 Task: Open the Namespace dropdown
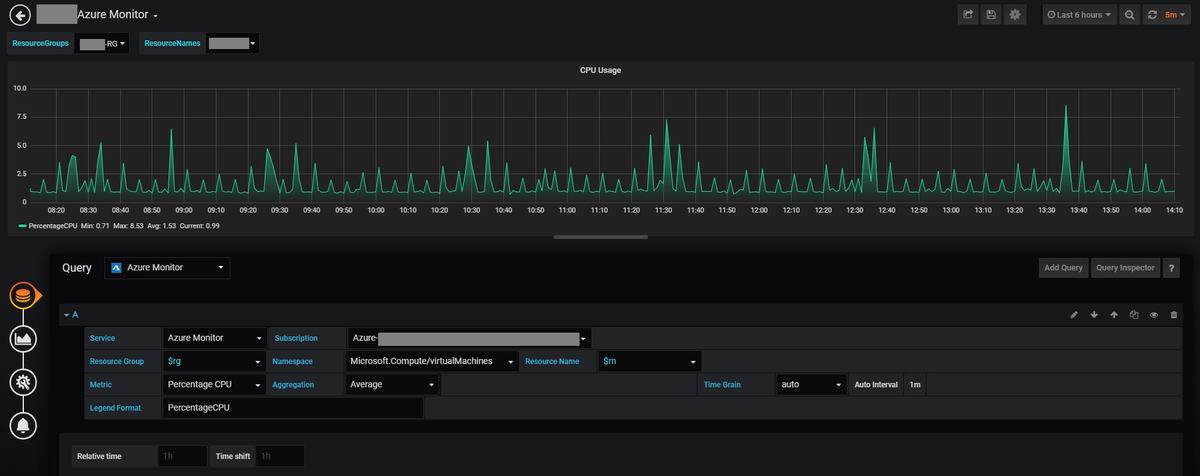(432, 360)
